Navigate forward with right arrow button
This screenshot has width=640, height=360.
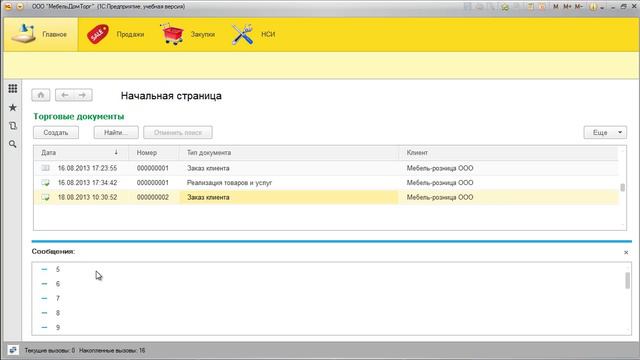click(x=83, y=95)
